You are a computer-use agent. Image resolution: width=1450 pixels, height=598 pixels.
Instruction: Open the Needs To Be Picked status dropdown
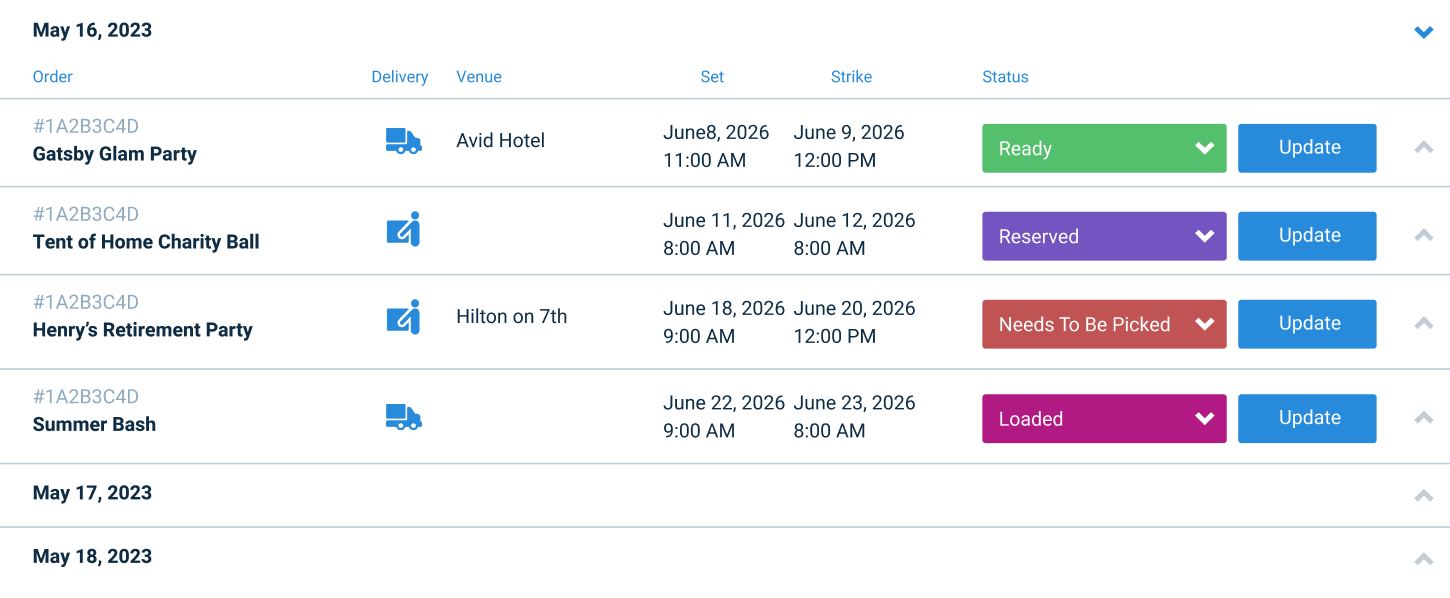coord(1104,324)
